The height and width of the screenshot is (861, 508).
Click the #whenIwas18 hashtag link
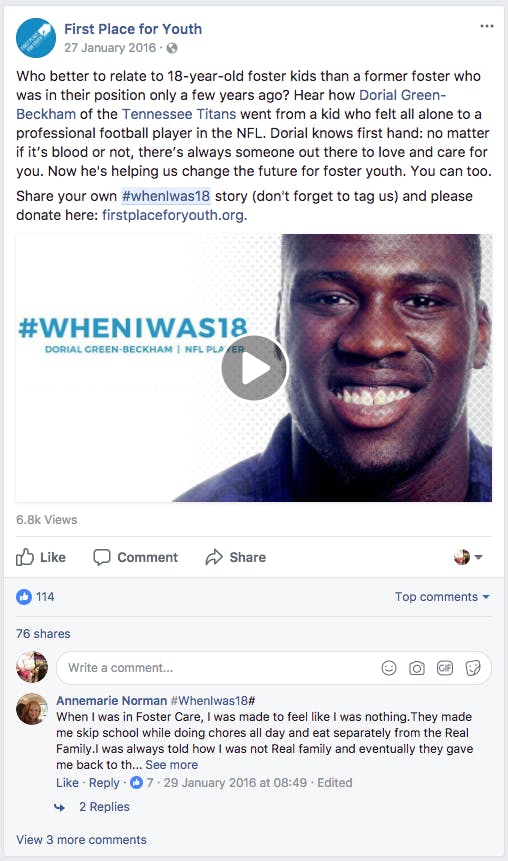(x=166, y=196)
